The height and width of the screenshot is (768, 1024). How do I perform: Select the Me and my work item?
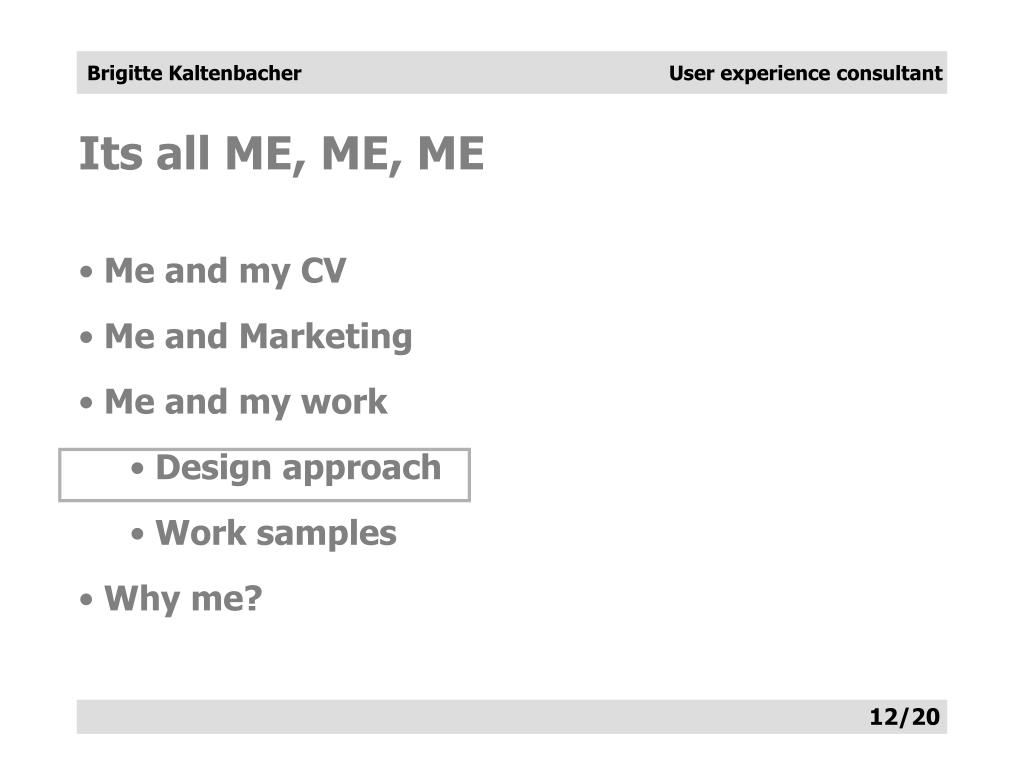(x=246, y=402)
